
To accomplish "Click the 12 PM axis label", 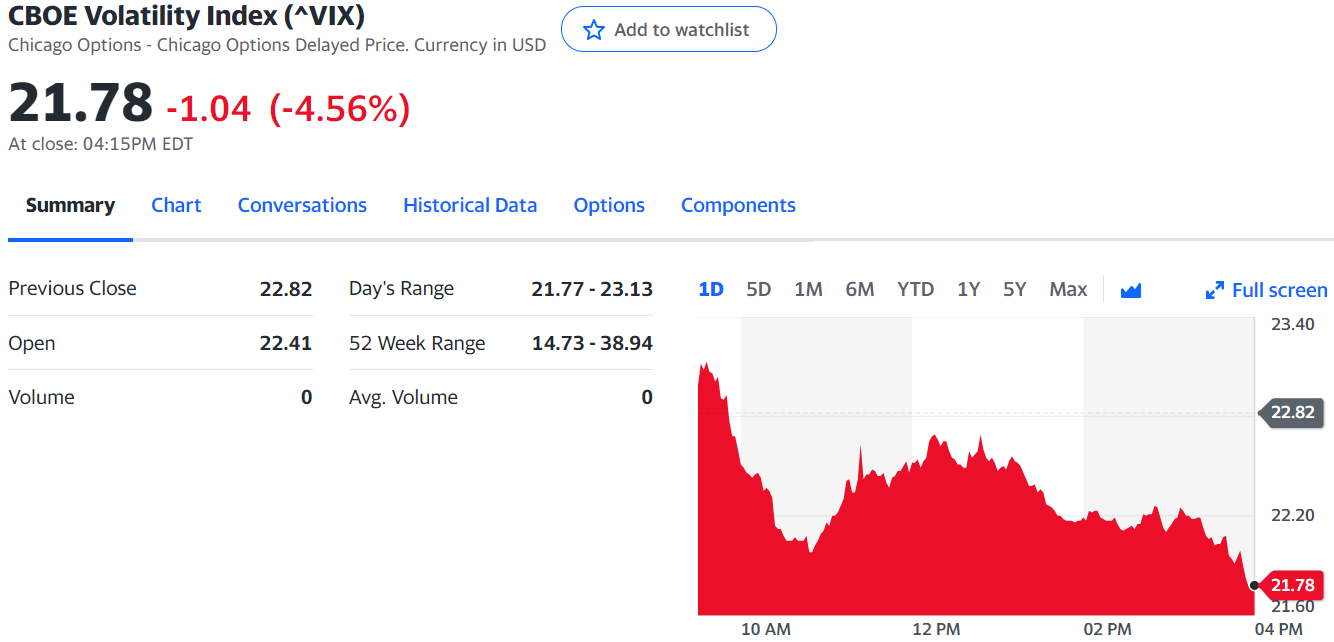I will click(x=936, y=629).
